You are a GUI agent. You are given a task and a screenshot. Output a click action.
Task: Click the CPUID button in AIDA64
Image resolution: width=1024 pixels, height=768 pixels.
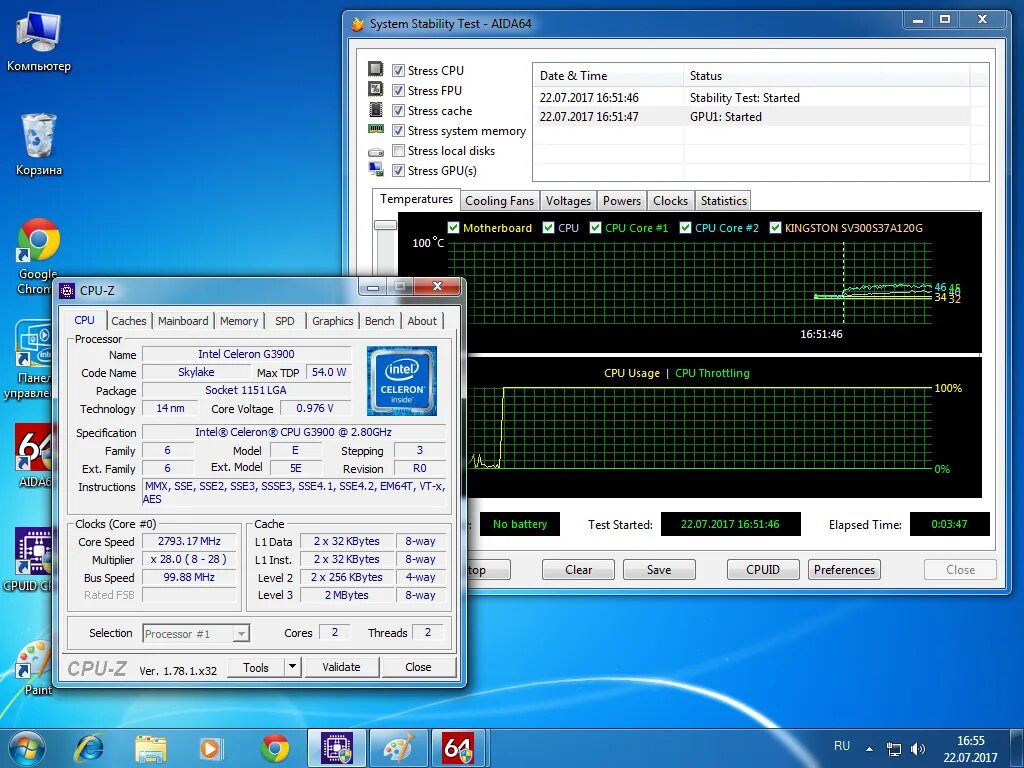763,569
